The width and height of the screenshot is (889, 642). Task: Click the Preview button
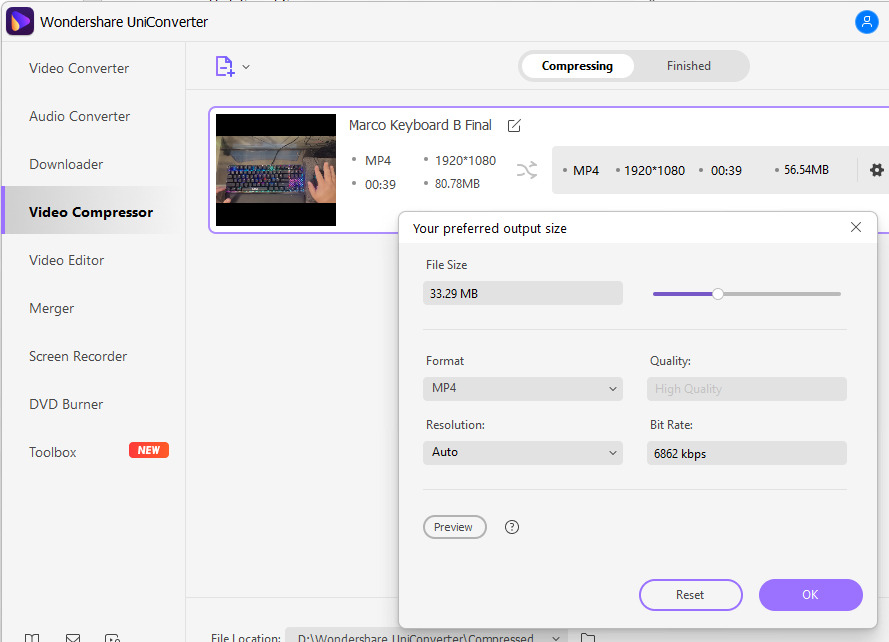pyautogui.click(x=455, y=527)
